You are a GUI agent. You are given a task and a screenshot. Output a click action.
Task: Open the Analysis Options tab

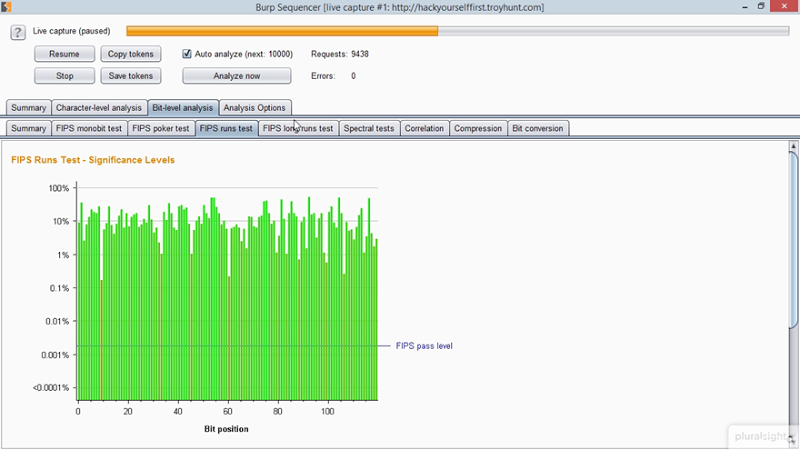(255, 108)
